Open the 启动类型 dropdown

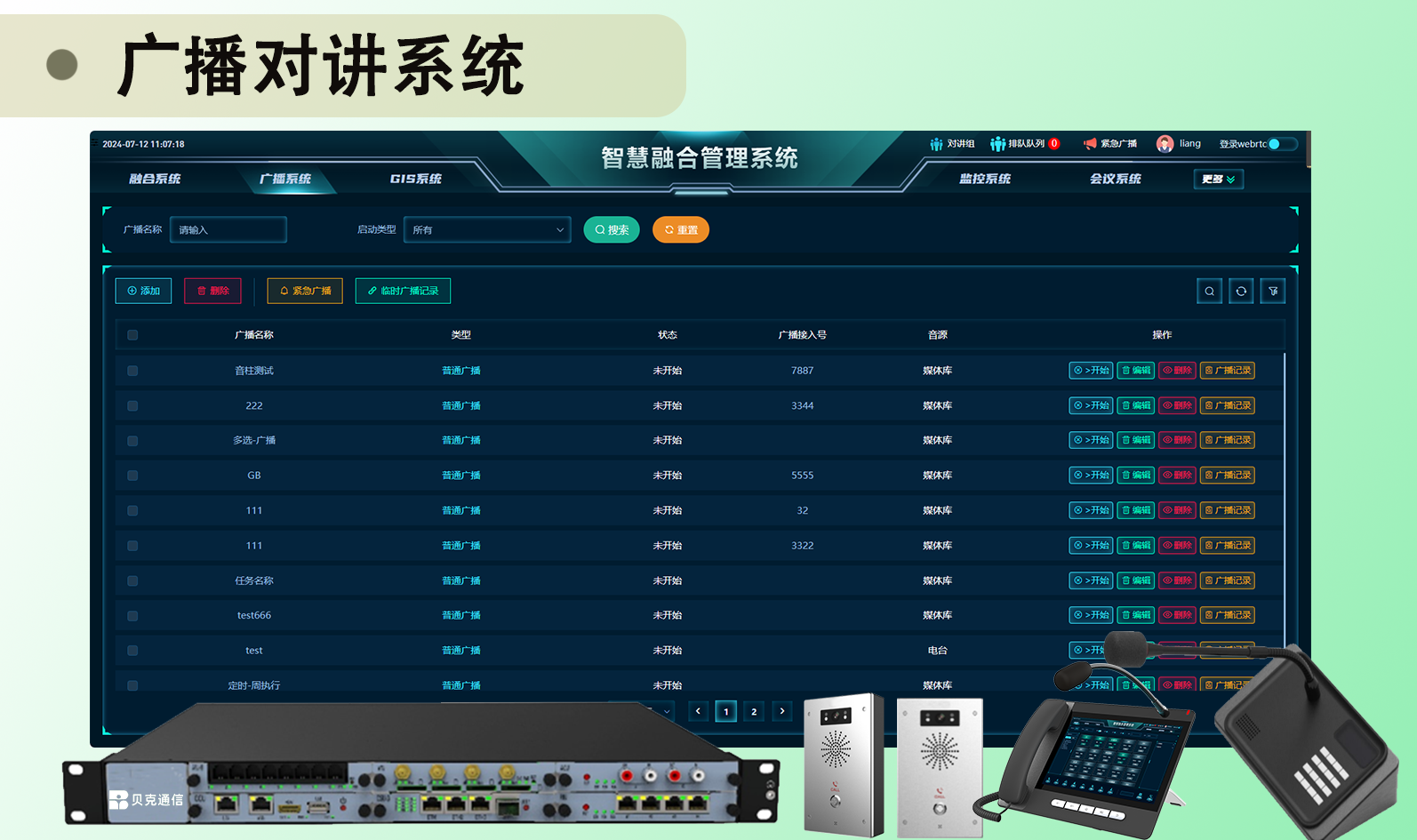pyautogui.click(x=487, y=230)
